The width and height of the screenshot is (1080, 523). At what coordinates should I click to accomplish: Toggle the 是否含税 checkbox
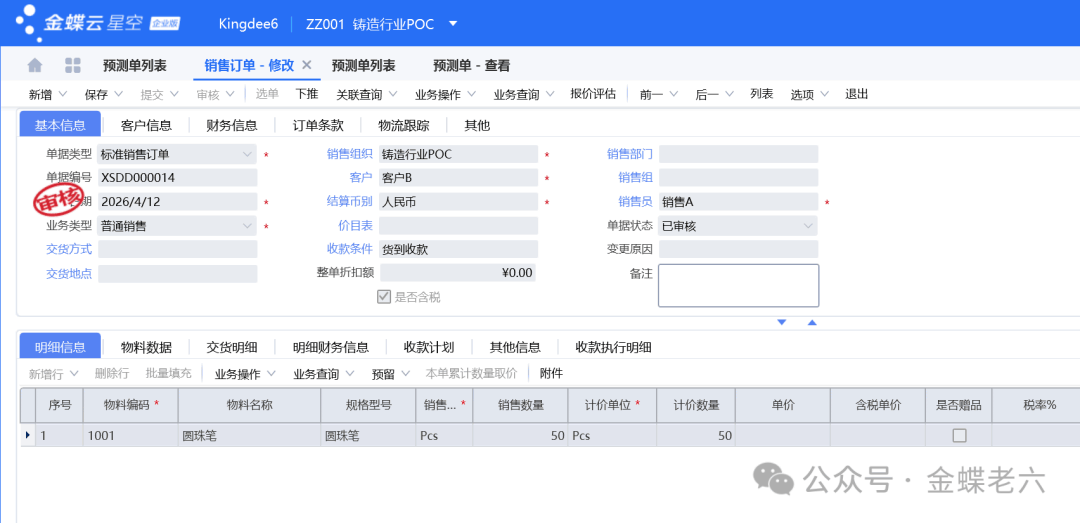(383, 297)
